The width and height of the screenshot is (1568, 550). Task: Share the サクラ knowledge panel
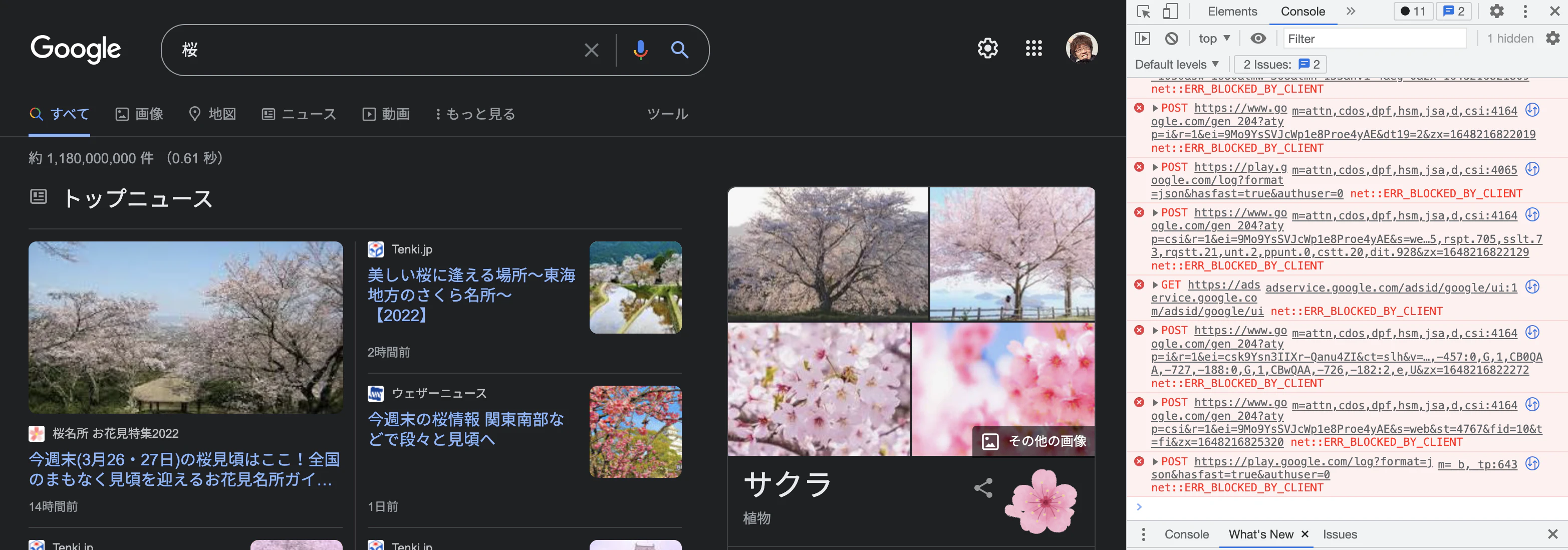click(x=983, y=487)
